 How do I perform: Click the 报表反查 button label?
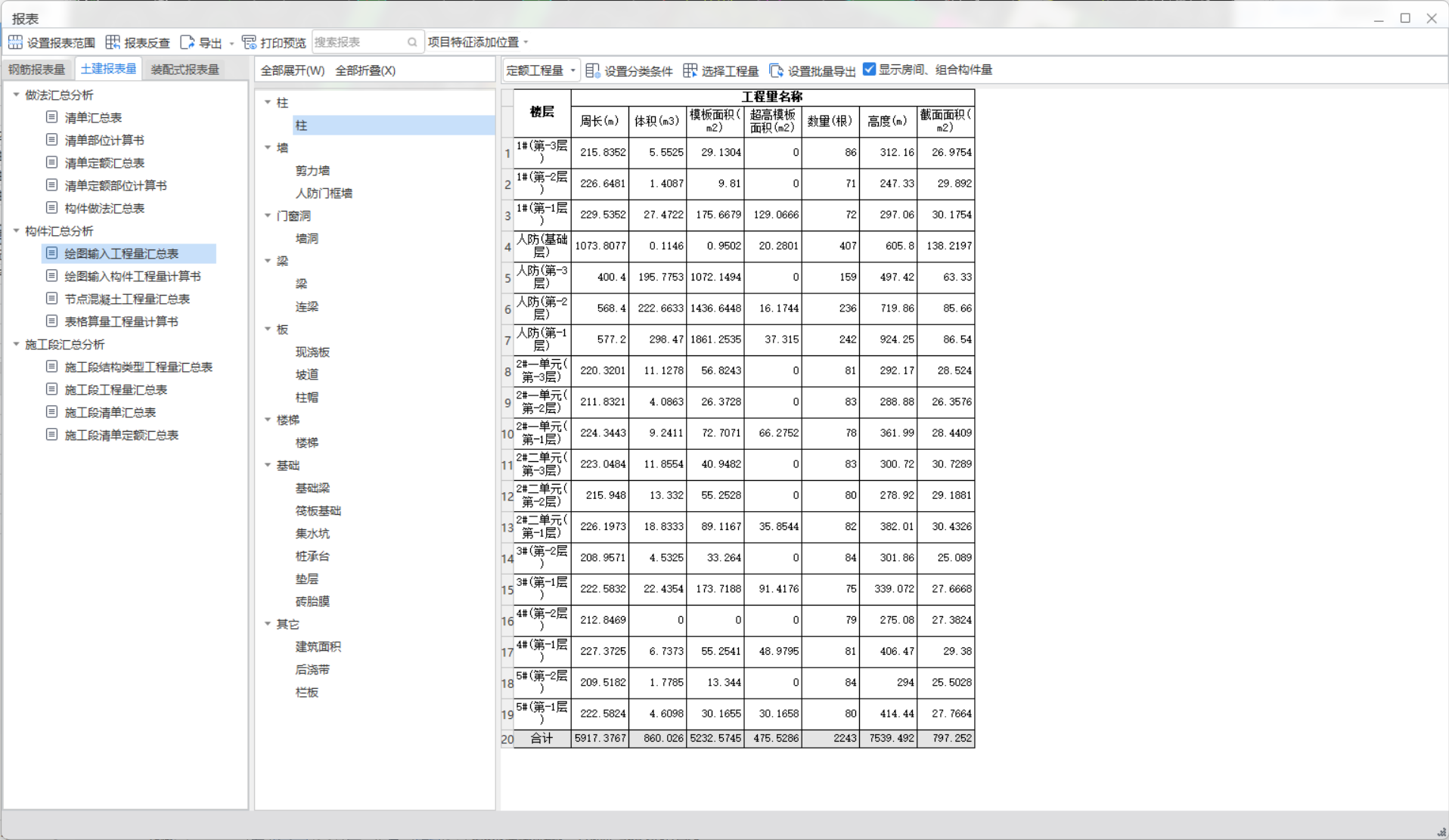click(x=147, y=43)
